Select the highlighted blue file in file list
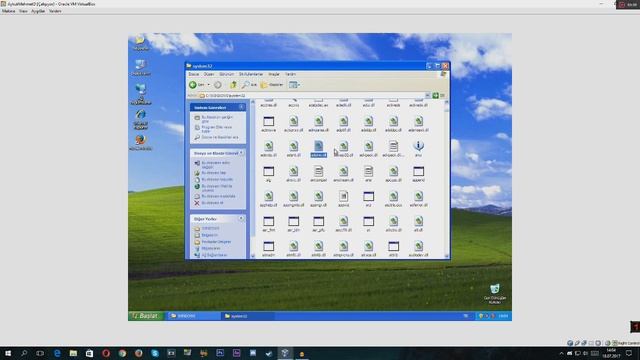 [318, 149]
